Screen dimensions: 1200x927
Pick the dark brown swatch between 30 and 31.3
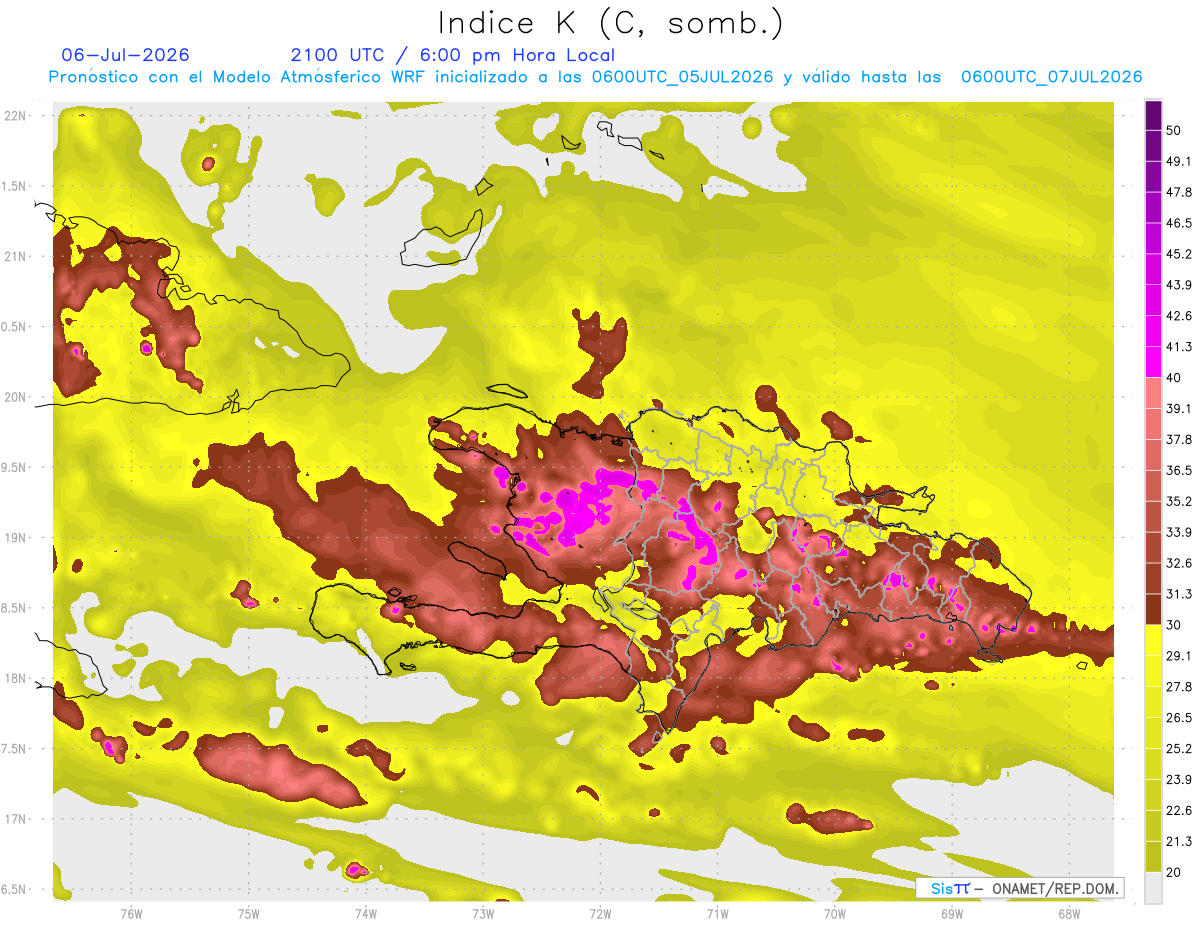(1153, 610)
